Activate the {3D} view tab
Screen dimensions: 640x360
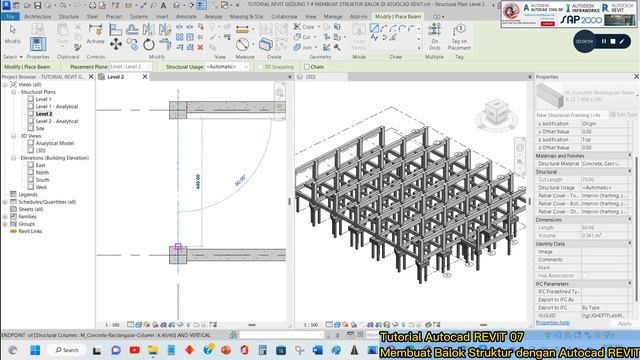(311, 77)
